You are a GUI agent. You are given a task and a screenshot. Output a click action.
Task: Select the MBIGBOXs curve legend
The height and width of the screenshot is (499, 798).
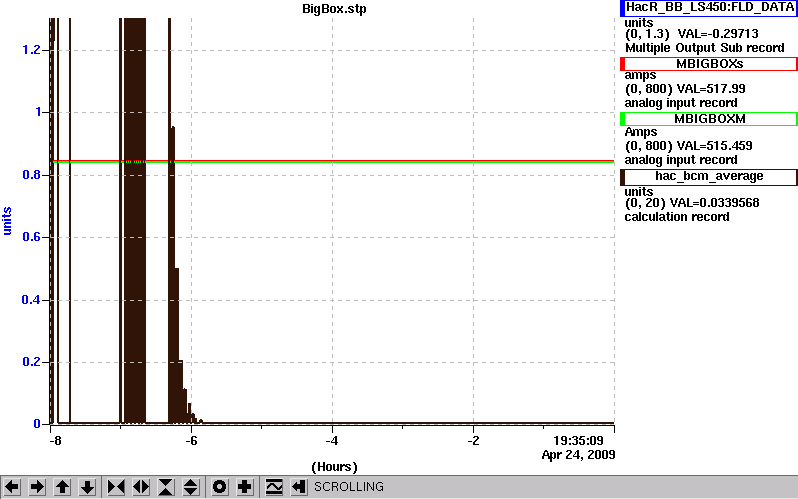[709, 64]
